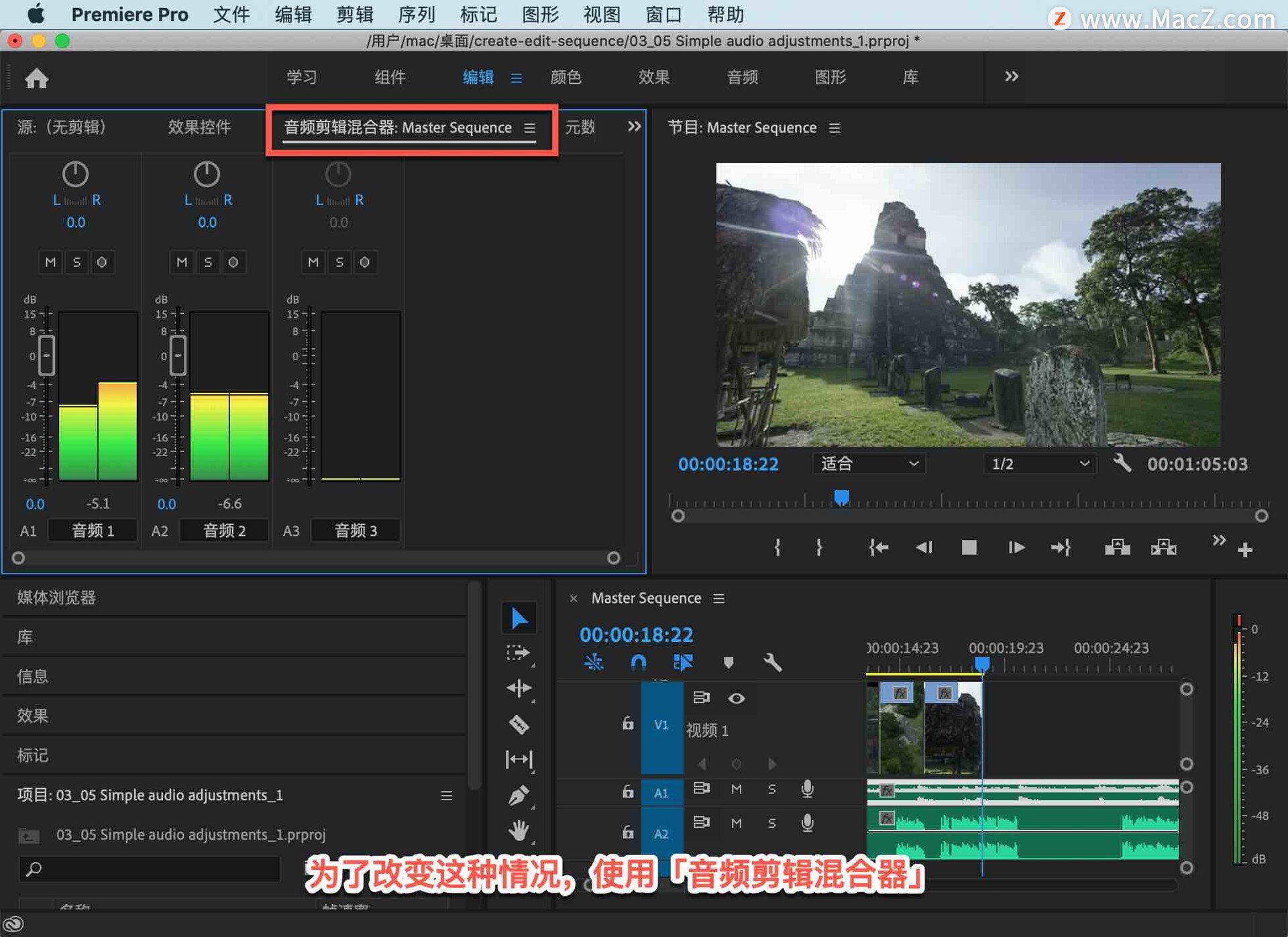Click the add marker icon above the timeline
This screenshot has height=937, width=1288.
pyautogui.click(x=729, y=663)
